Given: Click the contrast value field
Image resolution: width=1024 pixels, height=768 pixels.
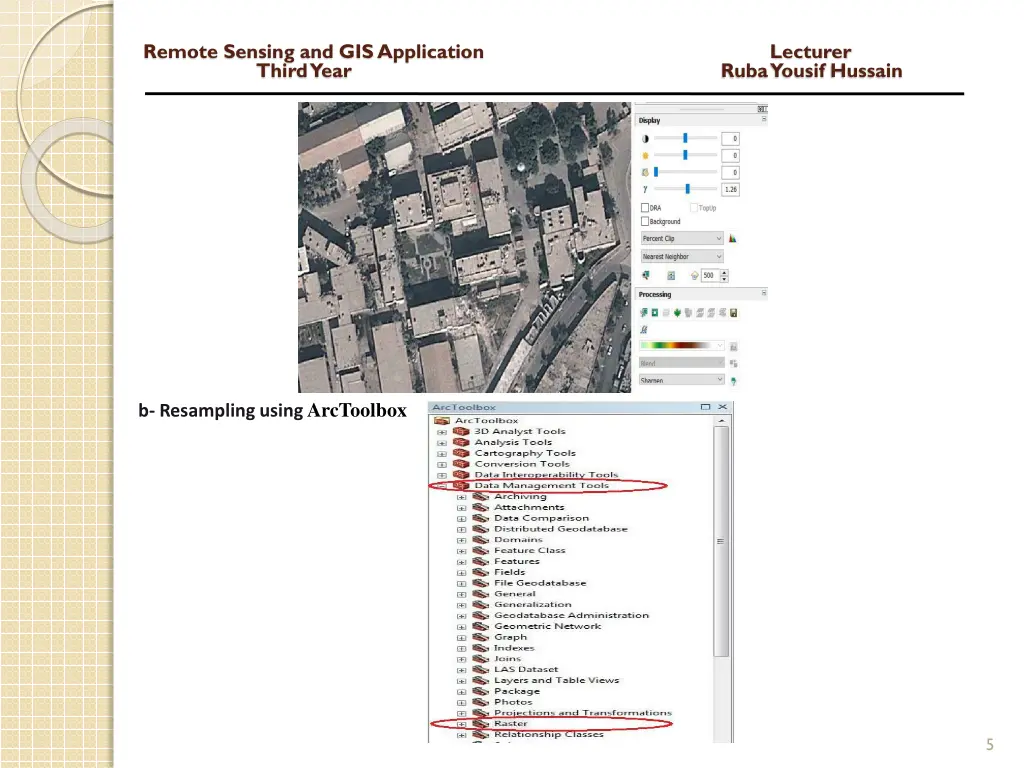Looking at the screenshot, I should pyautogui.click(x=730, y=138).
